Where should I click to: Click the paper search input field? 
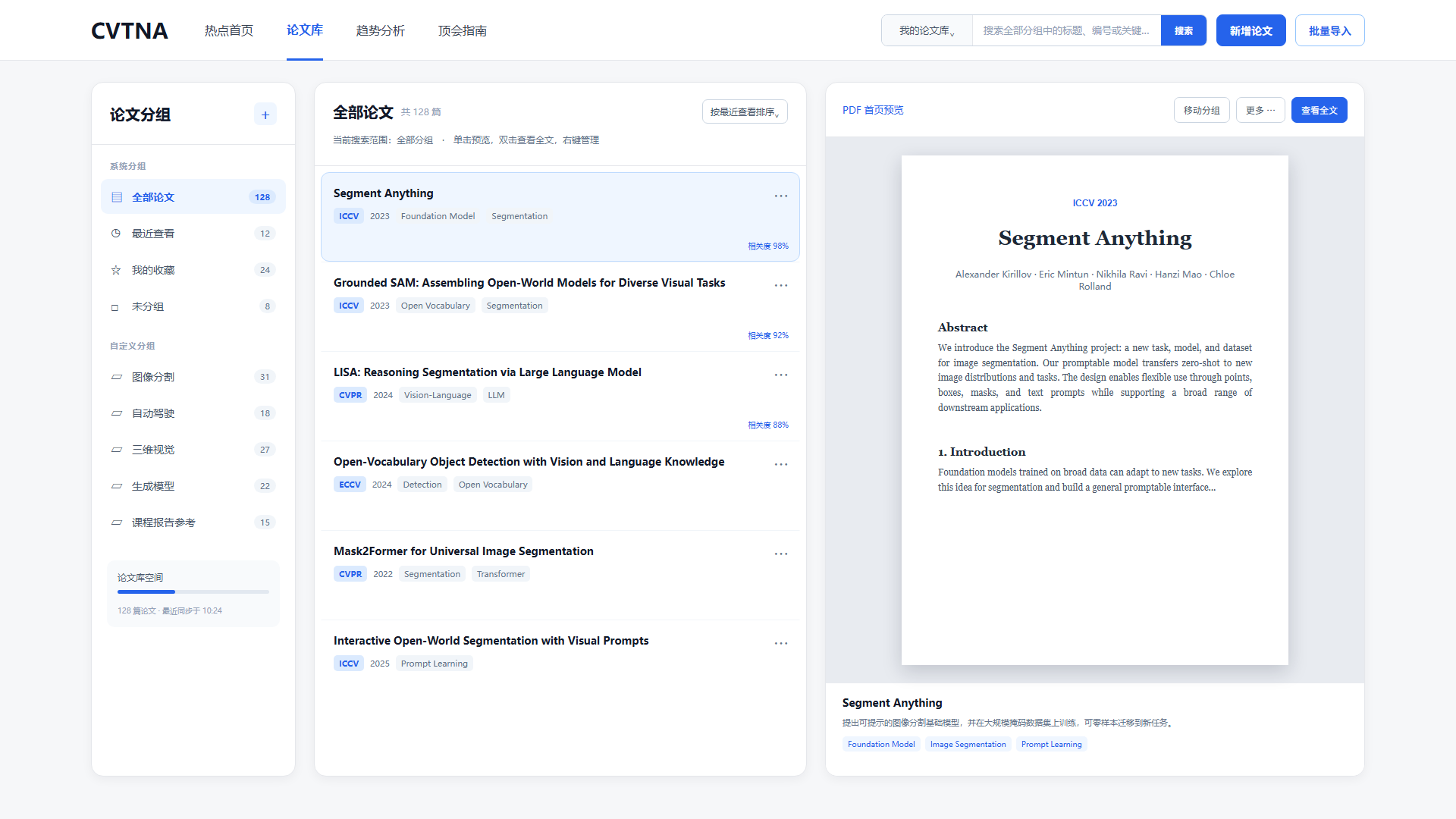pos(1066,30)
